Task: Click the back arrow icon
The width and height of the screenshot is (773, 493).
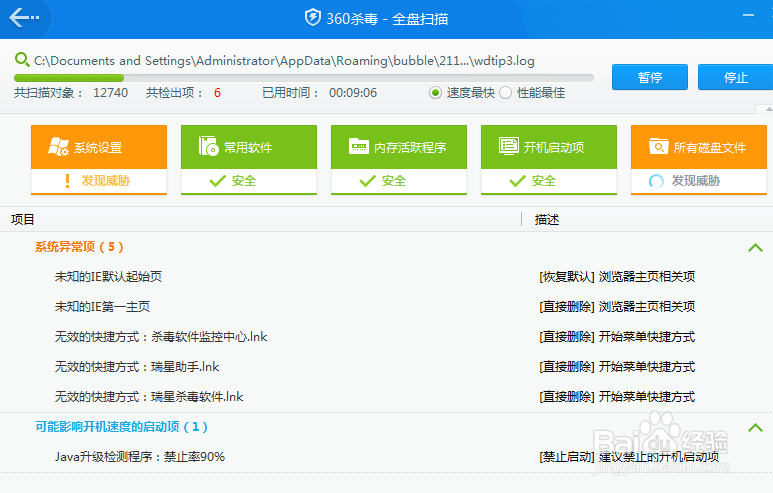Action: (x=24, y=18)
